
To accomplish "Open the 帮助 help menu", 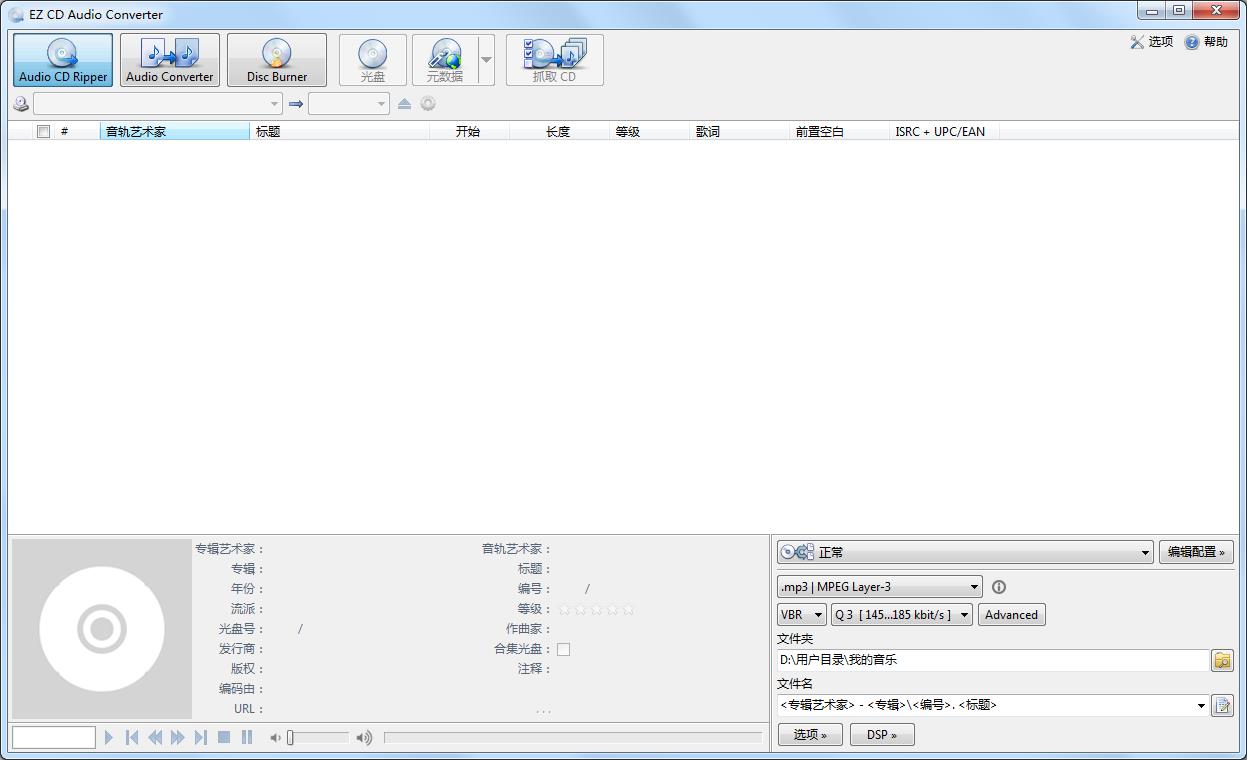I will 1206,42.
